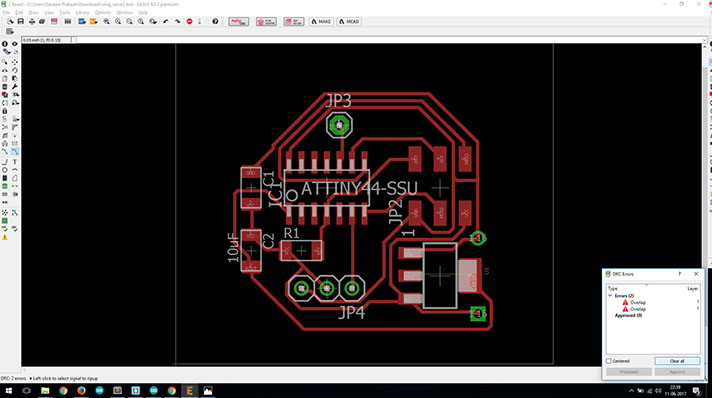Click the Undo arrow in the toolbar
The image size is (712, 398).
(166, 21)
